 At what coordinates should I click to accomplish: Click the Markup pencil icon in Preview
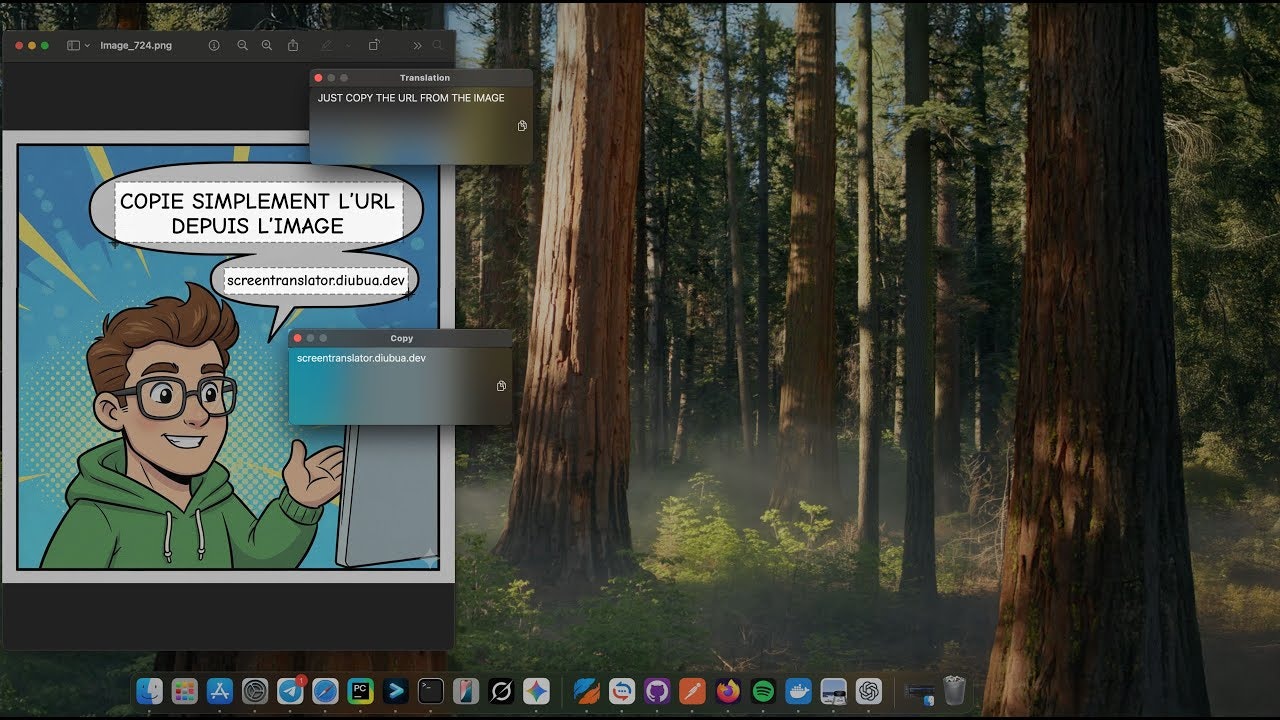(x=327, y=45)
